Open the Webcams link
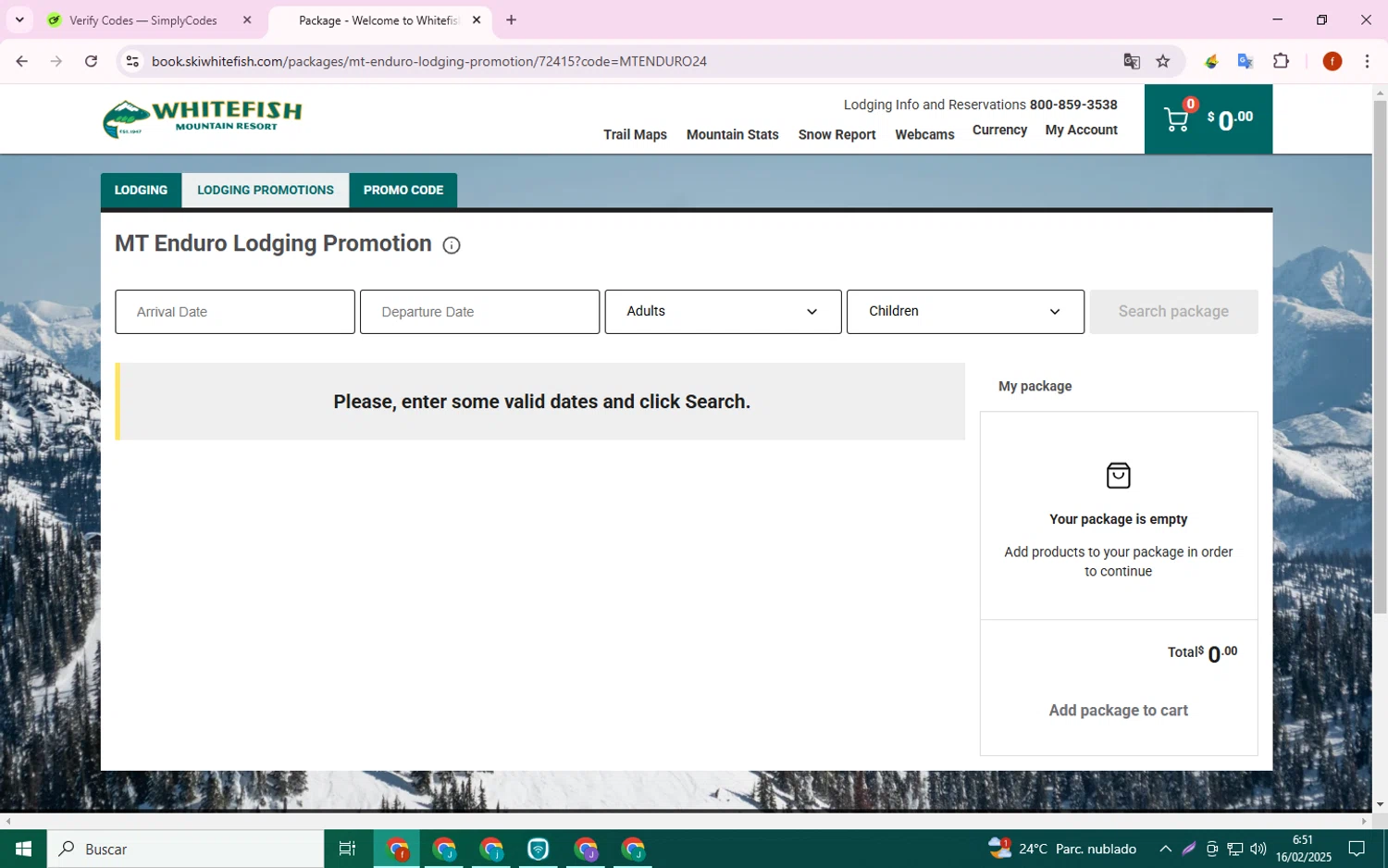Screen dimensions: 1388x868 [924, 135]
